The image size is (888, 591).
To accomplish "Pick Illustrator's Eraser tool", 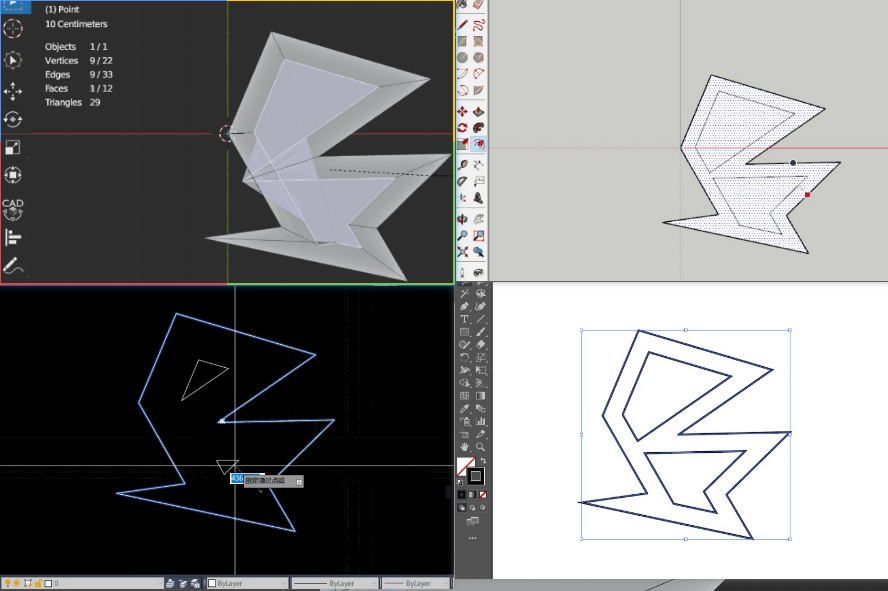I will point(481,345).
